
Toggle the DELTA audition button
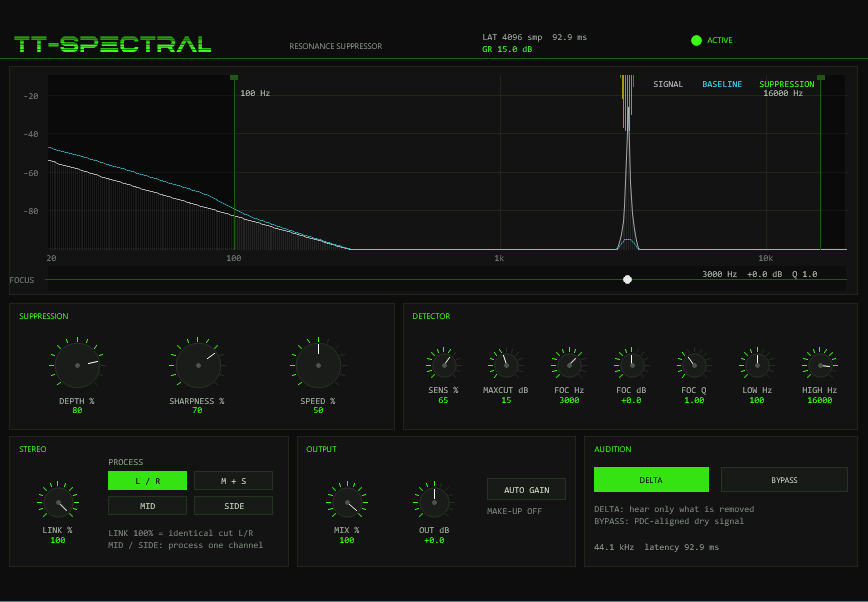[x=651, y=480]
